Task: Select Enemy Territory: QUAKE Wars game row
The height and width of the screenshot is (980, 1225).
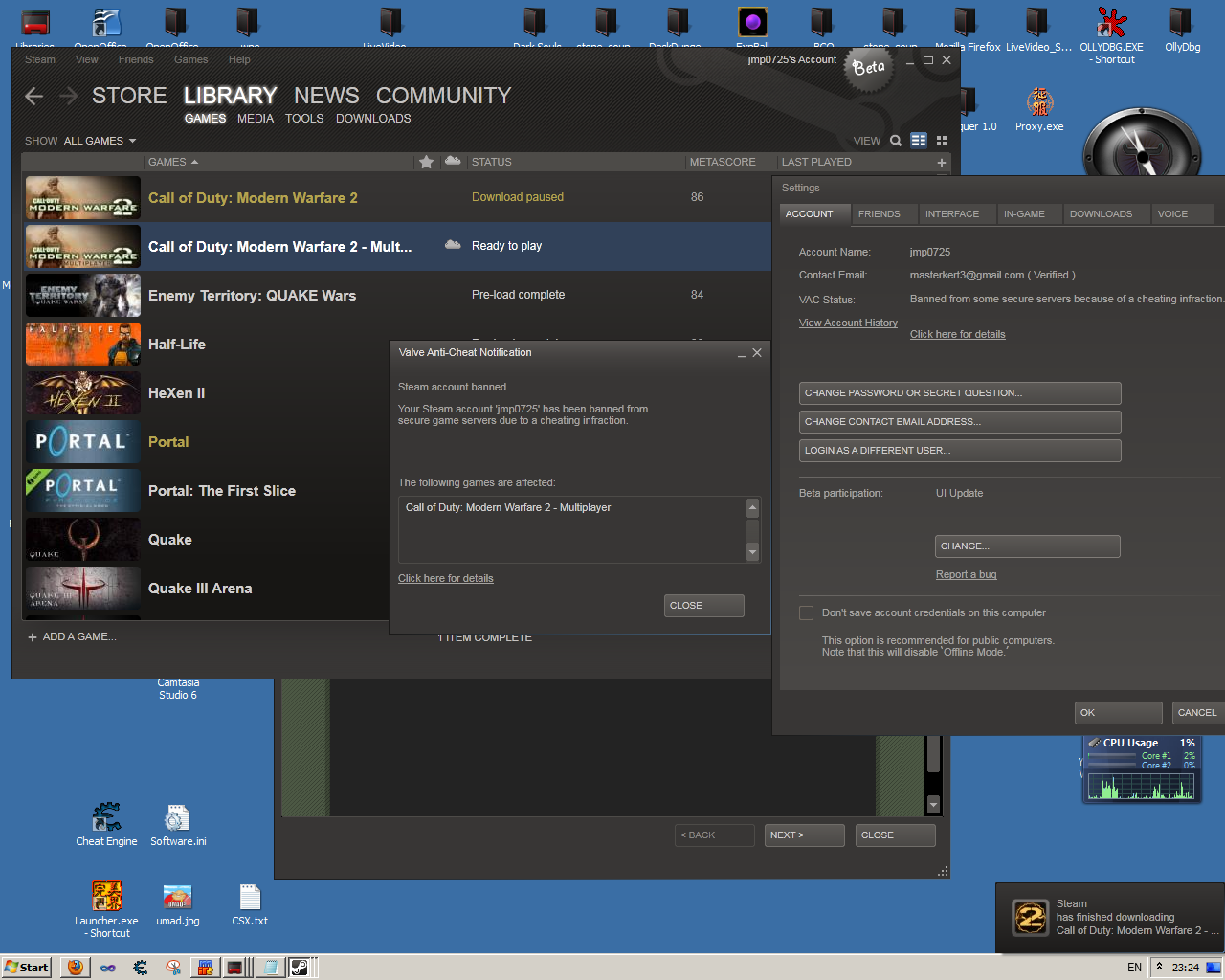Action: click(x=252, y=296)
